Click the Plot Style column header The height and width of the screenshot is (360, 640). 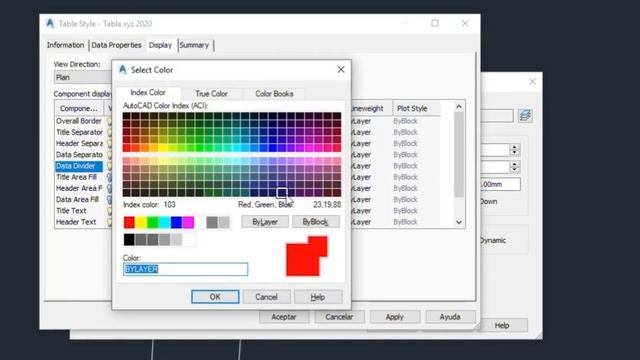coord(416,108)
